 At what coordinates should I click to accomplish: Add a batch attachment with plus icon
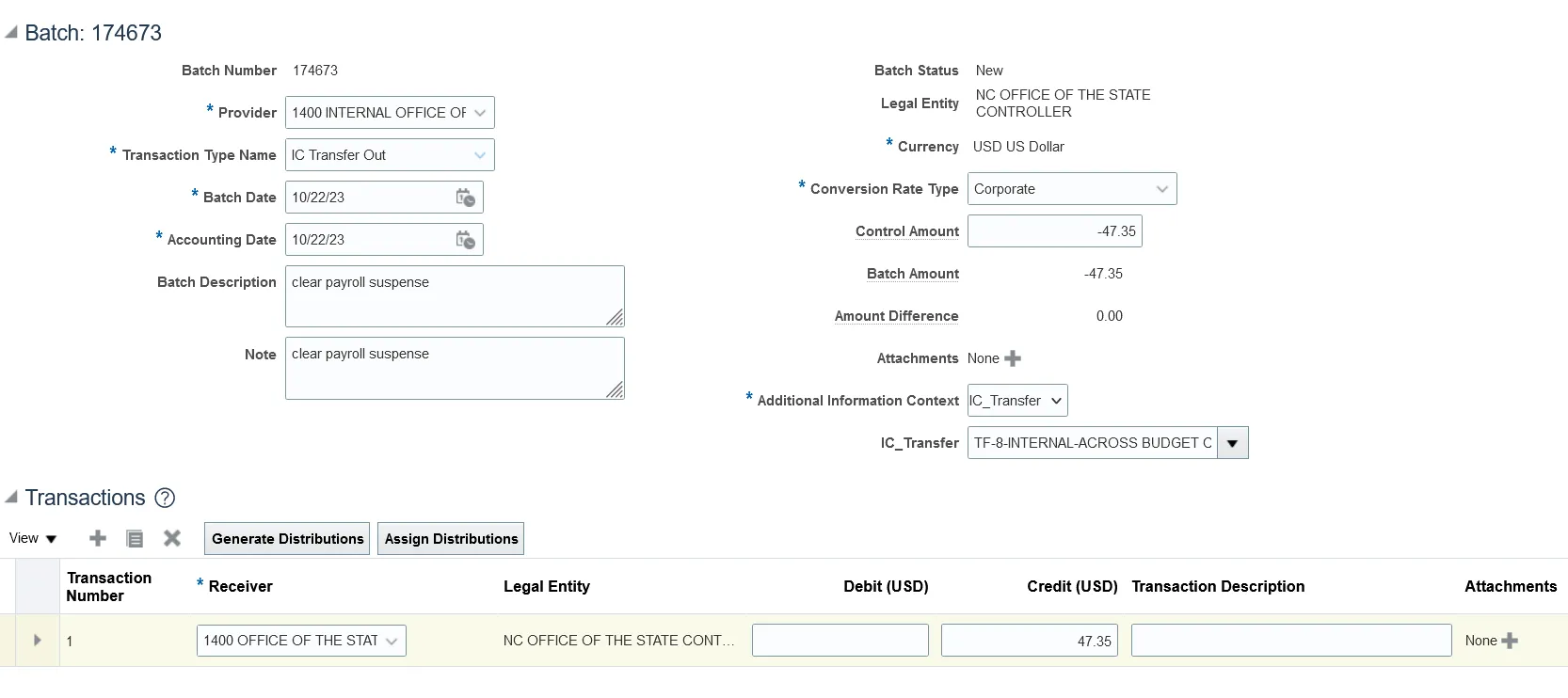click(x=1013, y=358)
